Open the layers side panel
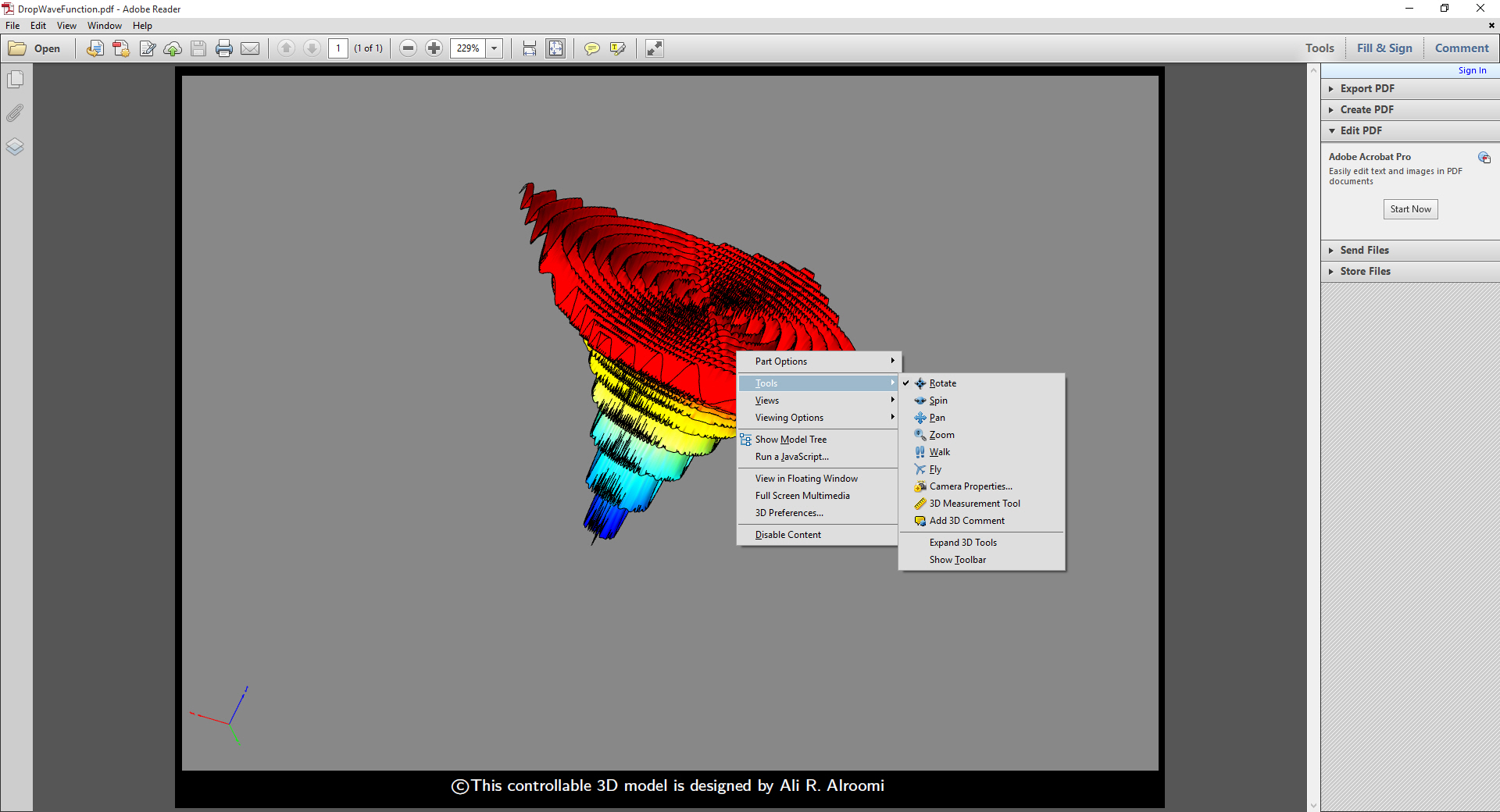 click(x=15, y=147)
